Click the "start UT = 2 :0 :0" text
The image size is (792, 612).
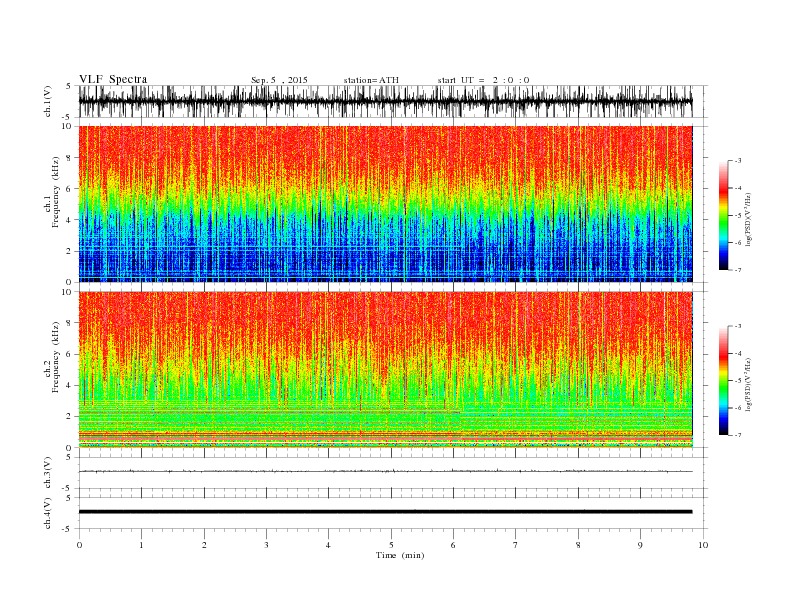[483, 80]
